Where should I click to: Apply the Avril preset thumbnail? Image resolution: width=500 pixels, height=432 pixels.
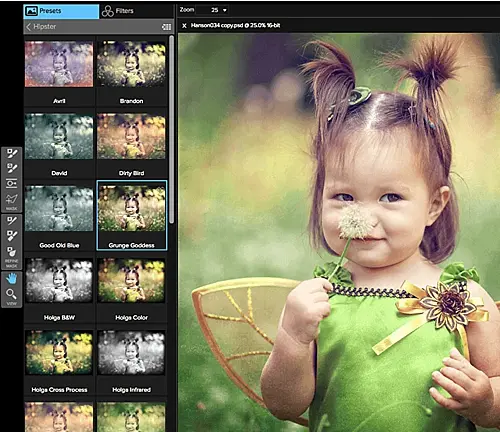(59, 64)
